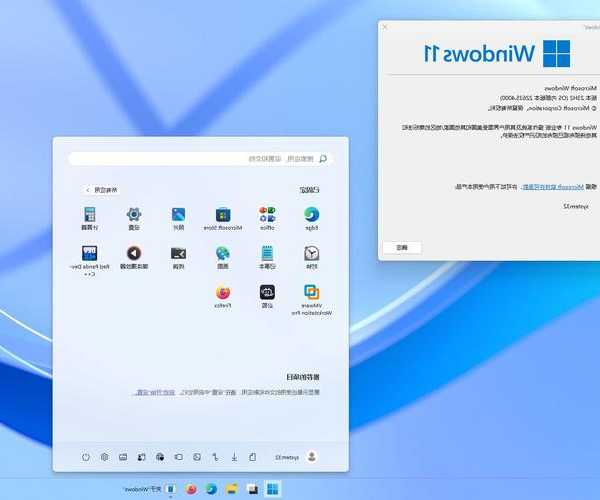Open the Microsoft 软件许可条款 link
600x500 pixels.
pyautogui.click(x=553, y=187)
